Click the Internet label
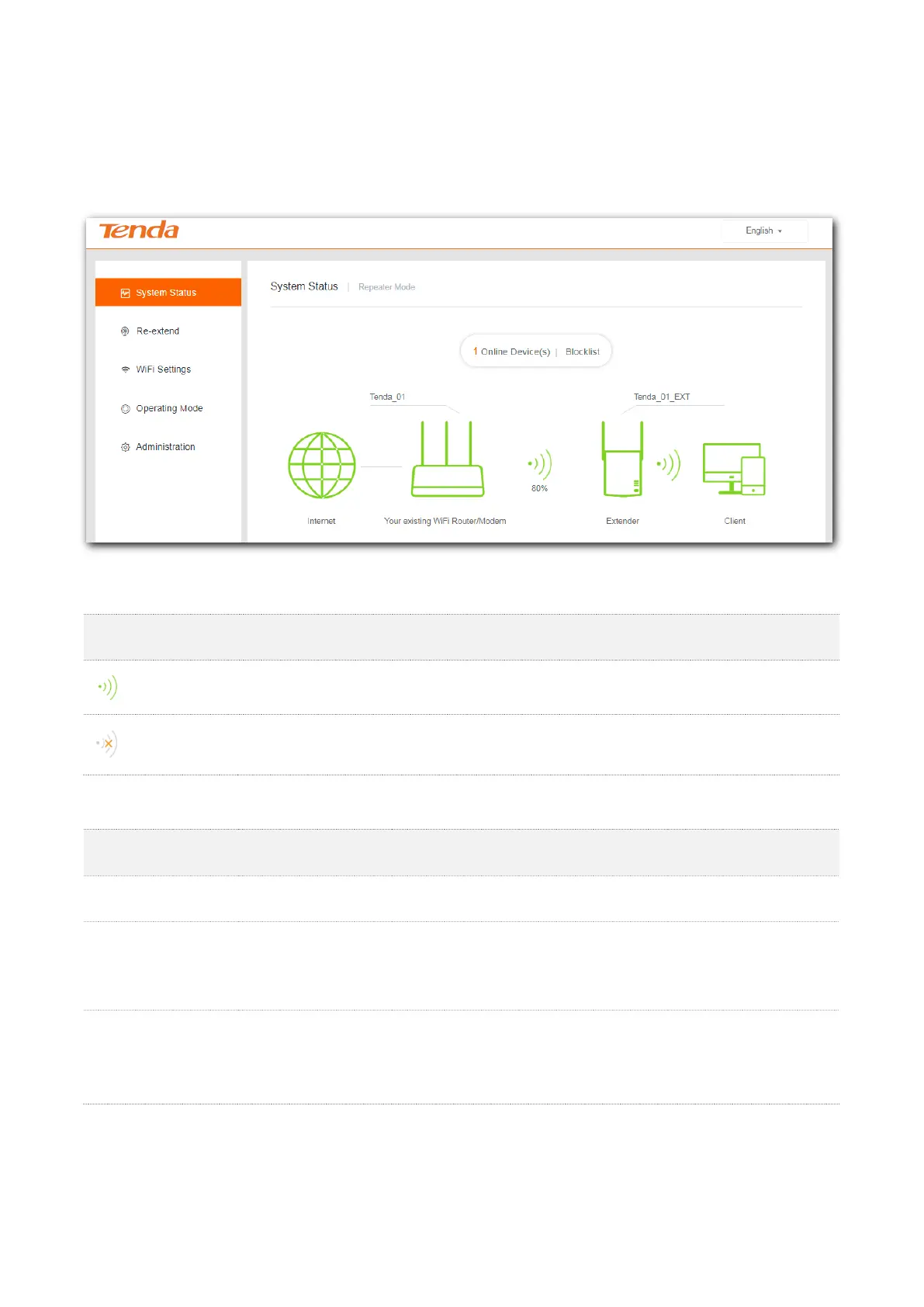 (x=321, y=521)
